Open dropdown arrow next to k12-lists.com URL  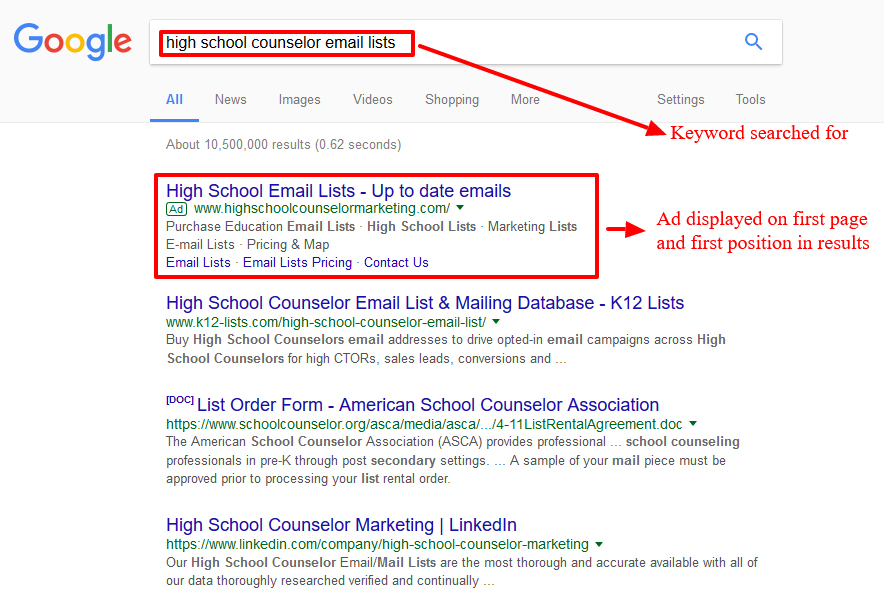(x=496, y=322)
